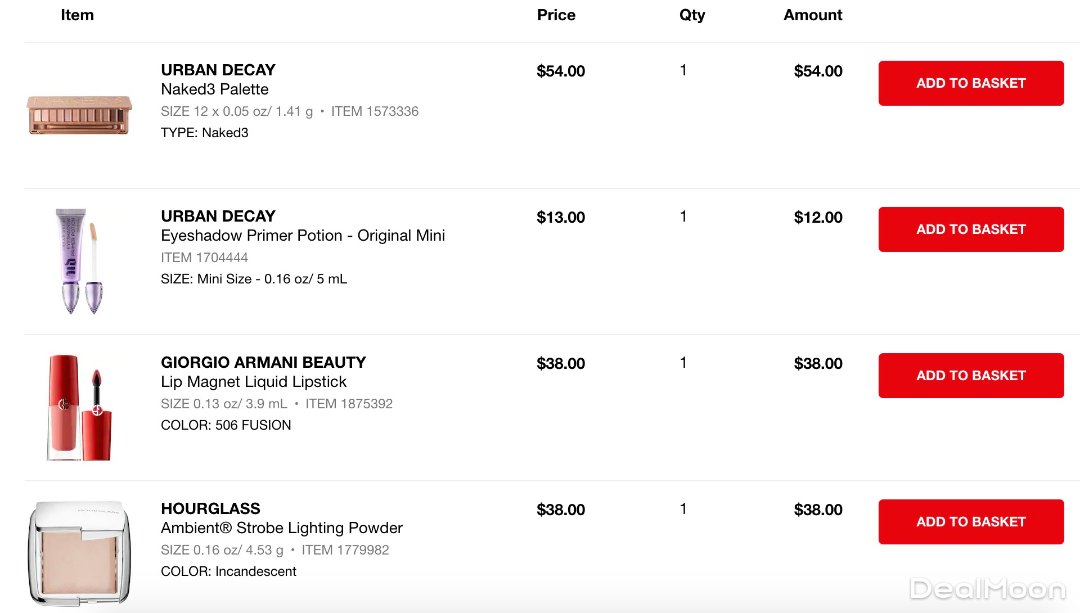
Task: Add Ambient Strobe Lighting Powder to basket
Action: (970, 521)
